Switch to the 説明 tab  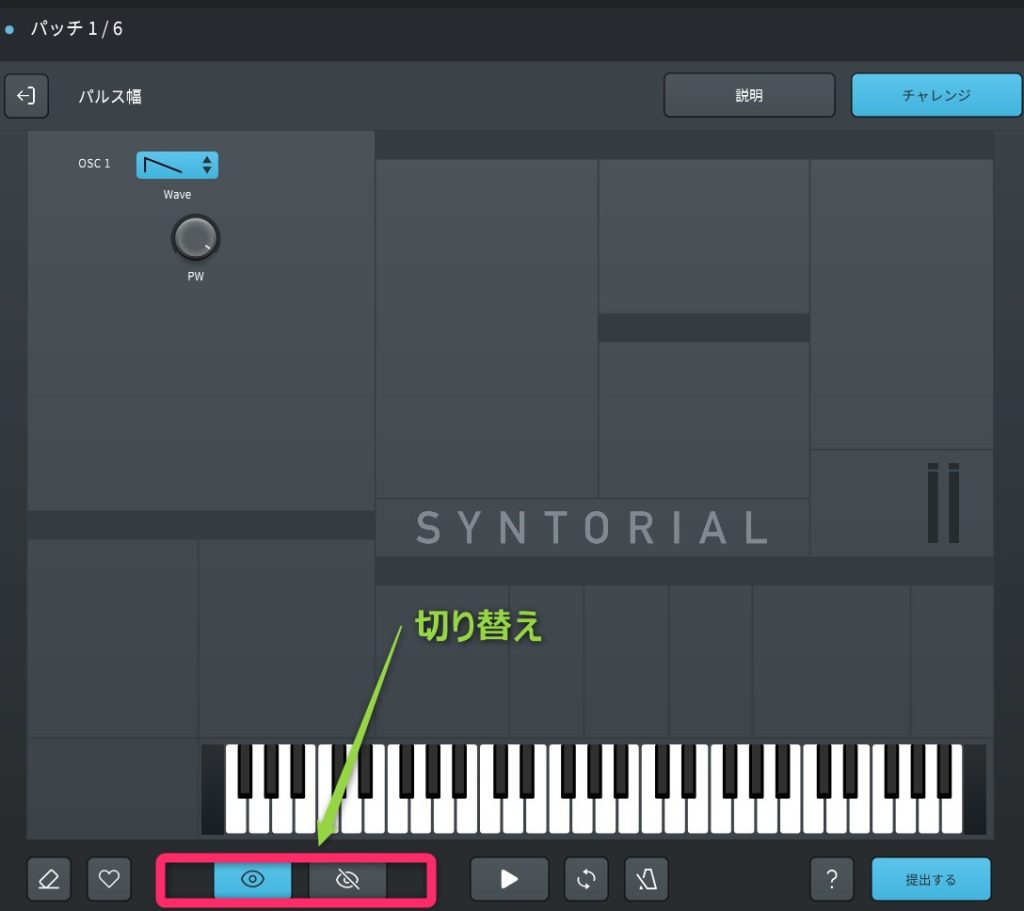749,96
